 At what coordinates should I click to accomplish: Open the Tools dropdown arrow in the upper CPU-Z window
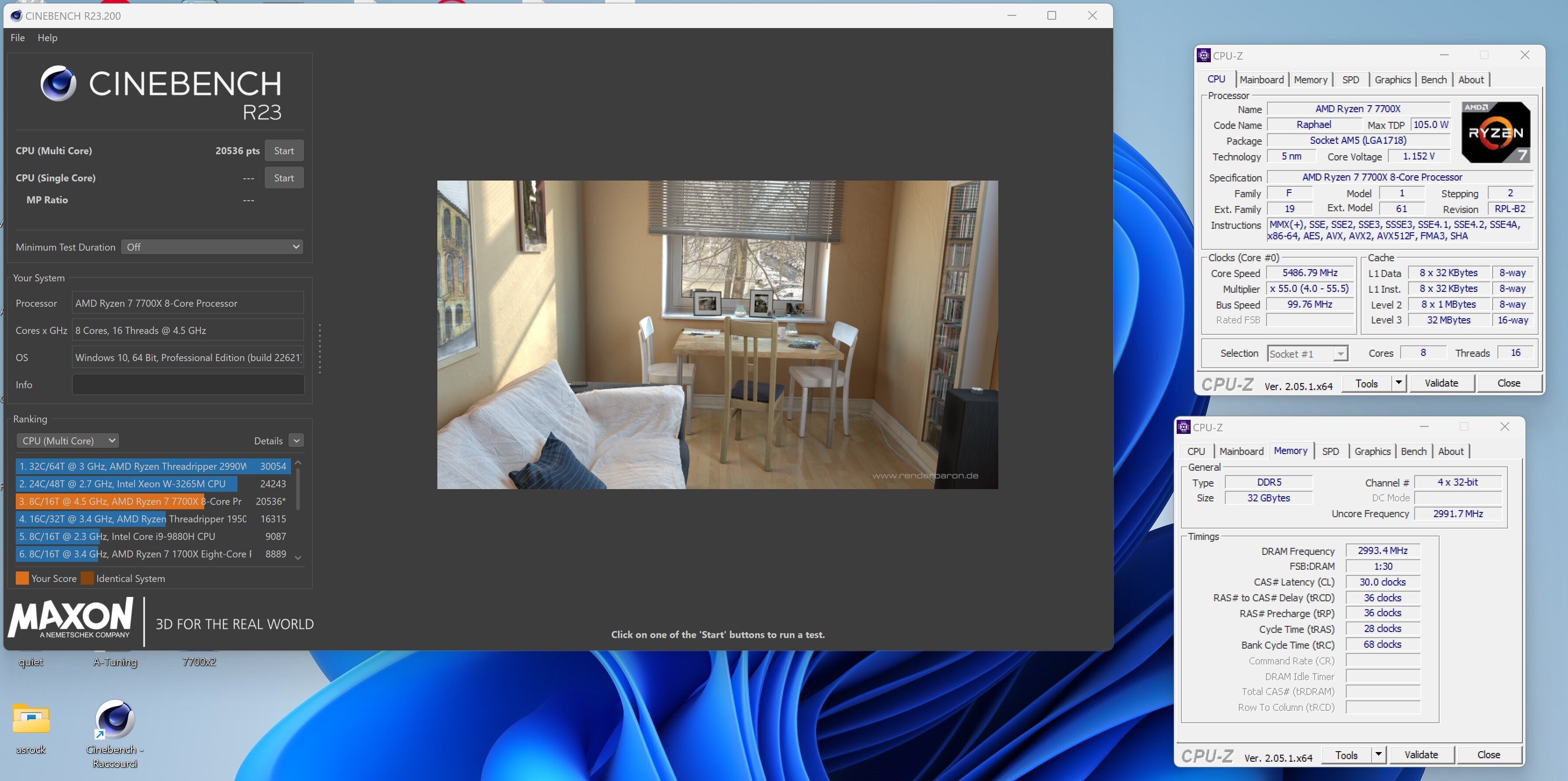tap(1399, 383)
